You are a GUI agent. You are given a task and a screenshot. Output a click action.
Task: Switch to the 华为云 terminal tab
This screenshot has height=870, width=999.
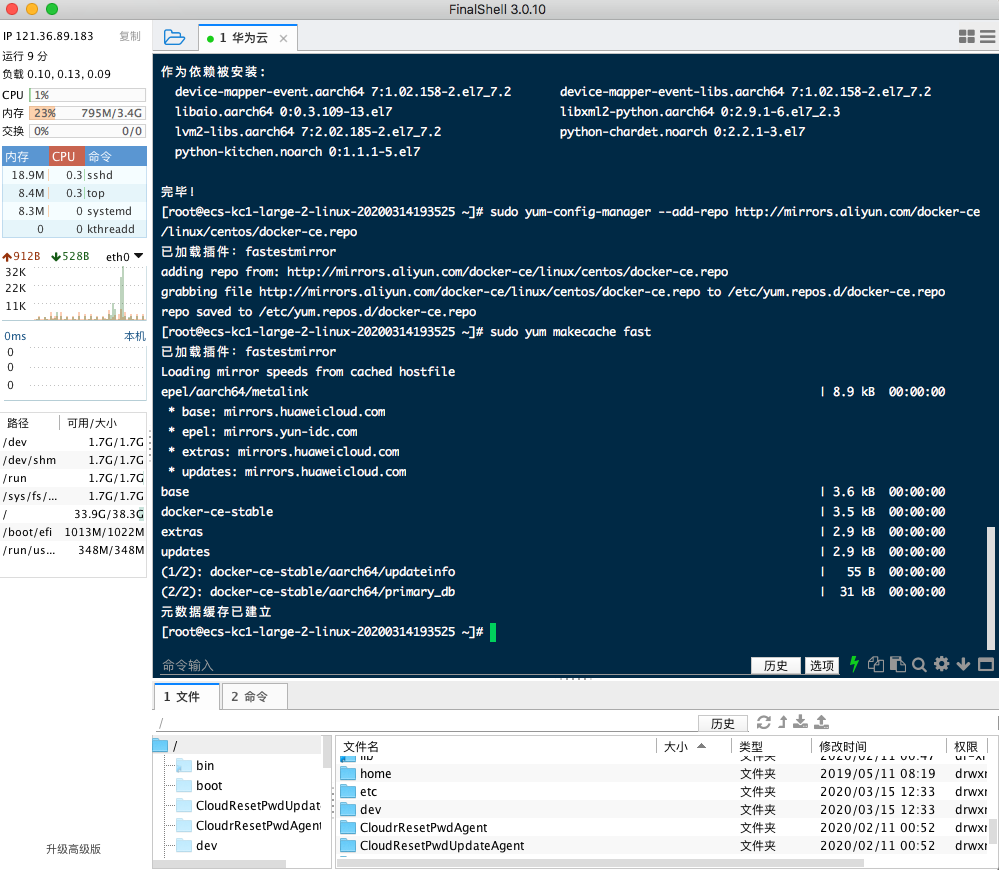tap(248, 38)
